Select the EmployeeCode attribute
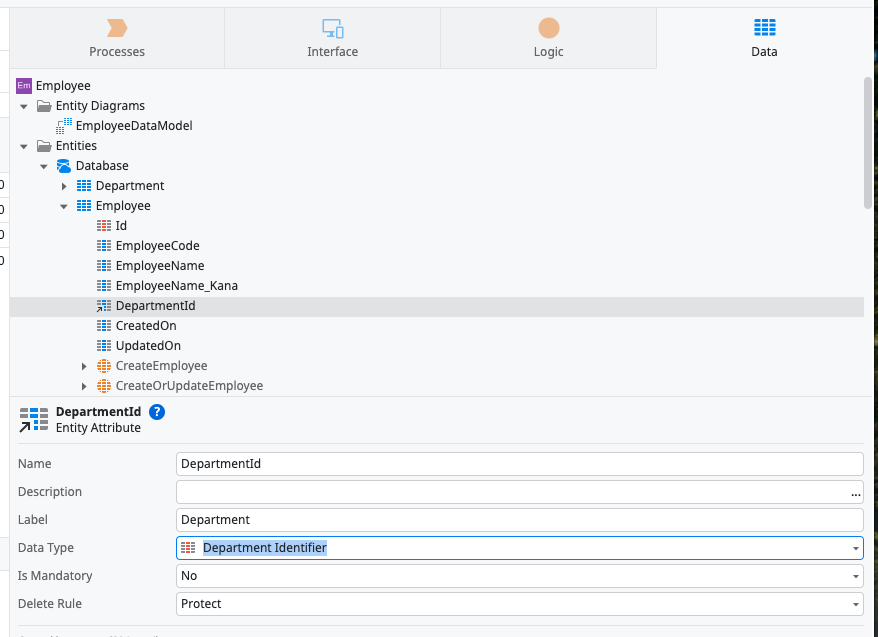The image size is (878, 637). [x=157, y=246]
